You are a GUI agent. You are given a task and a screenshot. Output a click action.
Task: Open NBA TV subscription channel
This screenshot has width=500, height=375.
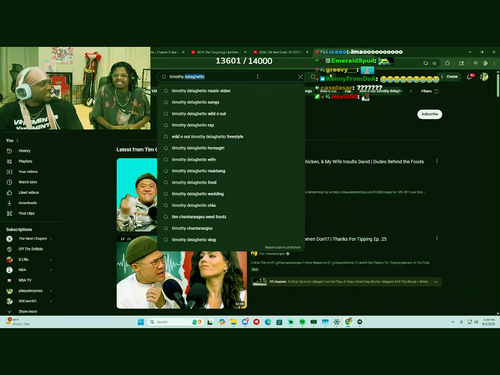(x=29, y=280)
